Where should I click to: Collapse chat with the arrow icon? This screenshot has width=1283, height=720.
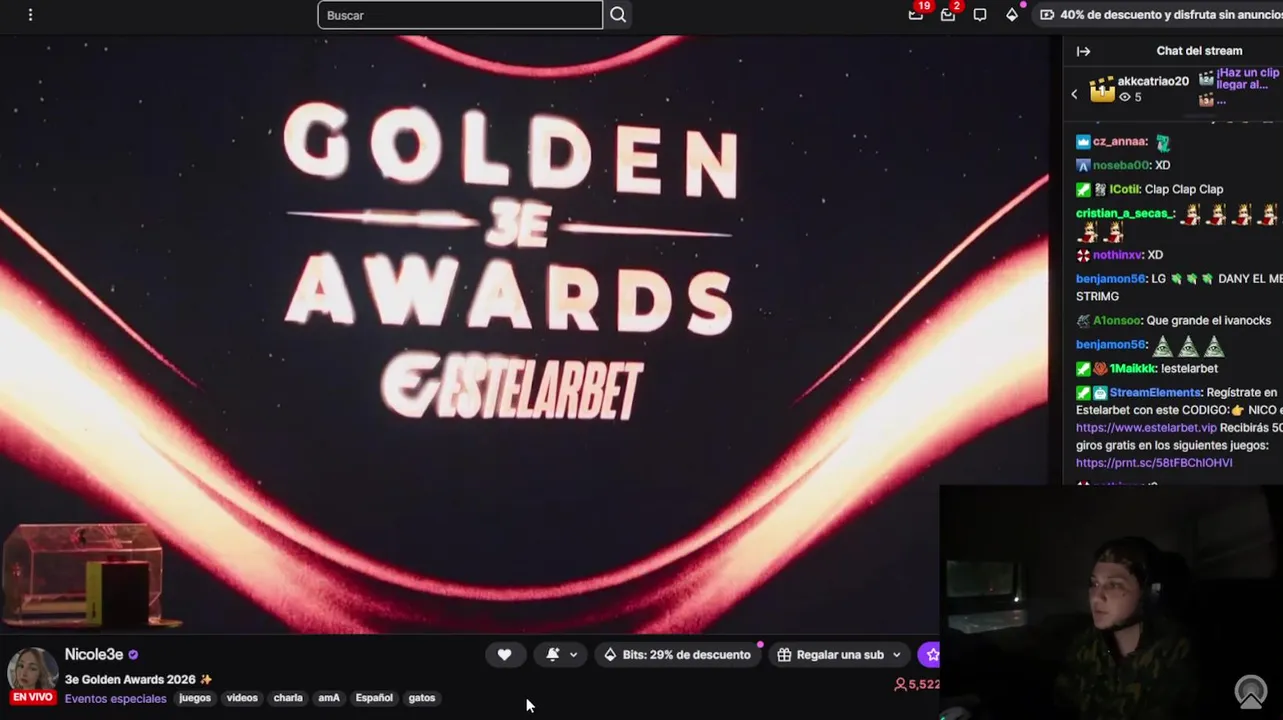(1083, 51)
